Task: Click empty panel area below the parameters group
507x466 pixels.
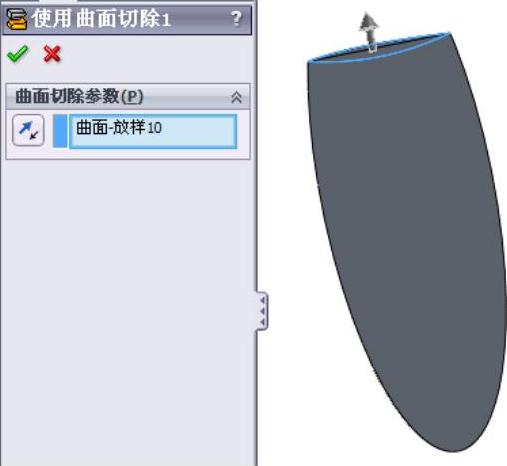Action: coord(127,300)
